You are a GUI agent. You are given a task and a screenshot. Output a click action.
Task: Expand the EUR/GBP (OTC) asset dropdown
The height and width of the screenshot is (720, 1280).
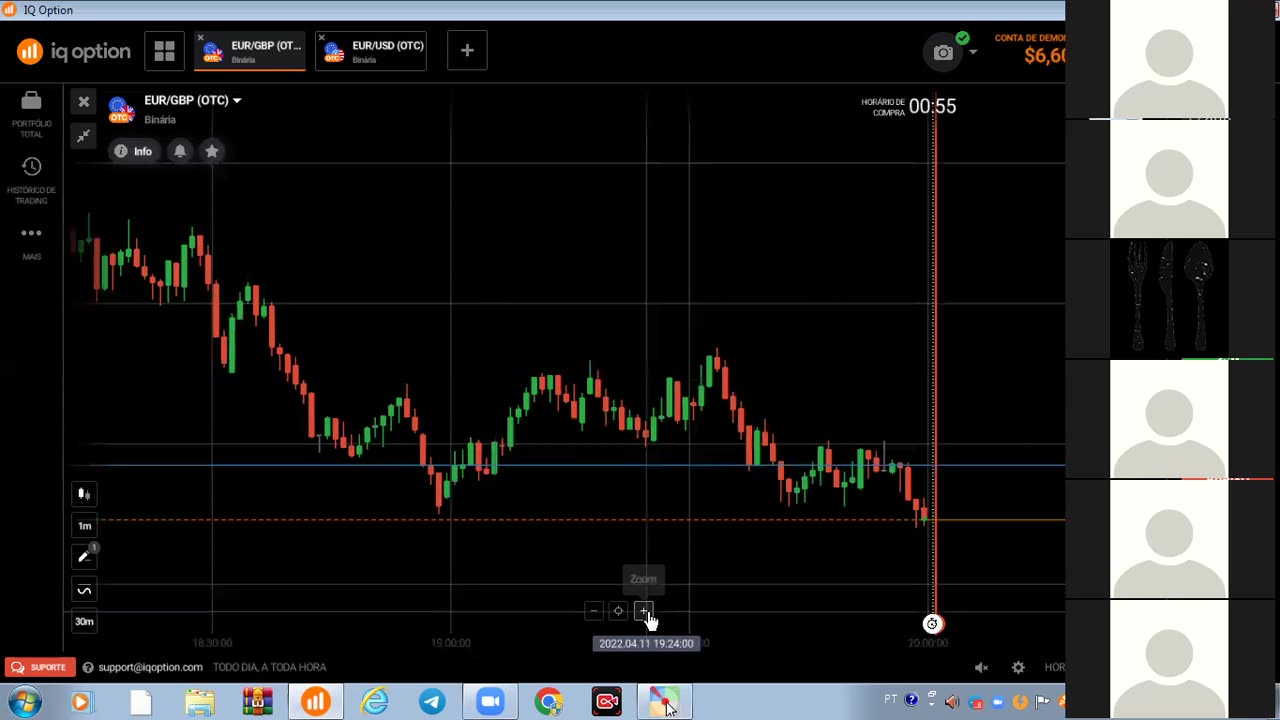[237, 100]
